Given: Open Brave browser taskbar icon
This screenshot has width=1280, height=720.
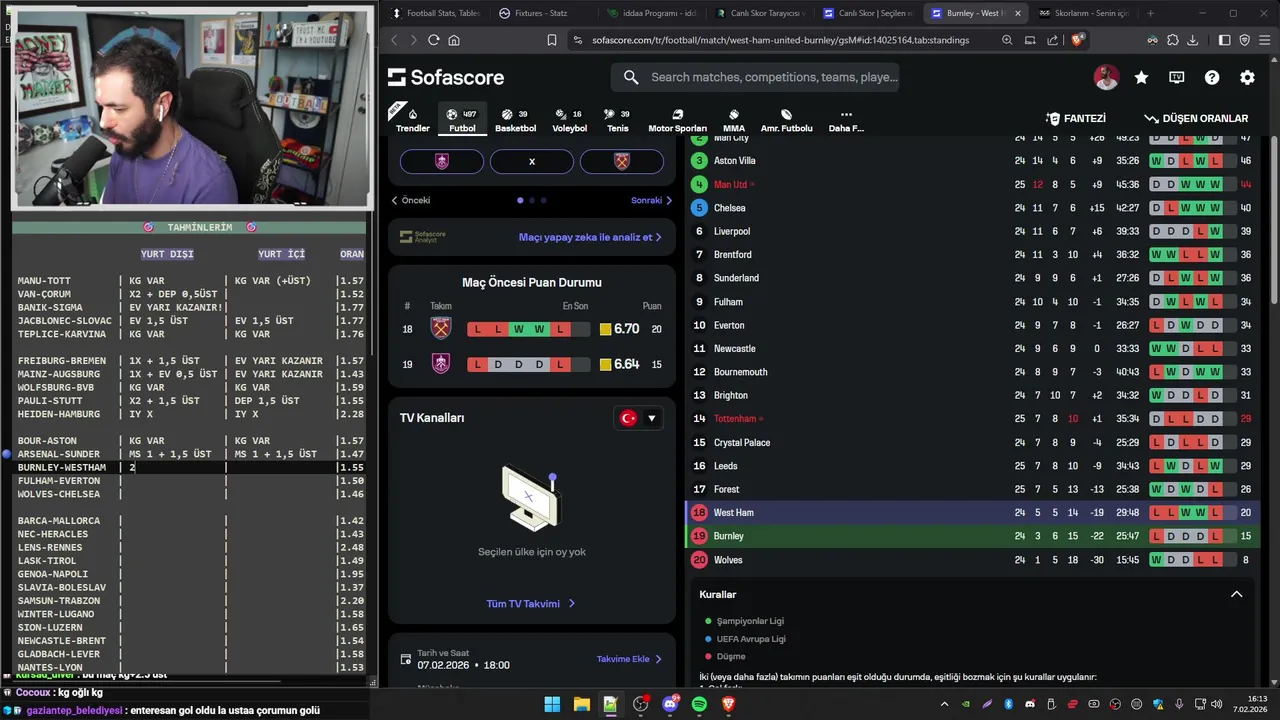Looking at the screenshot, I should pos(728,704).
